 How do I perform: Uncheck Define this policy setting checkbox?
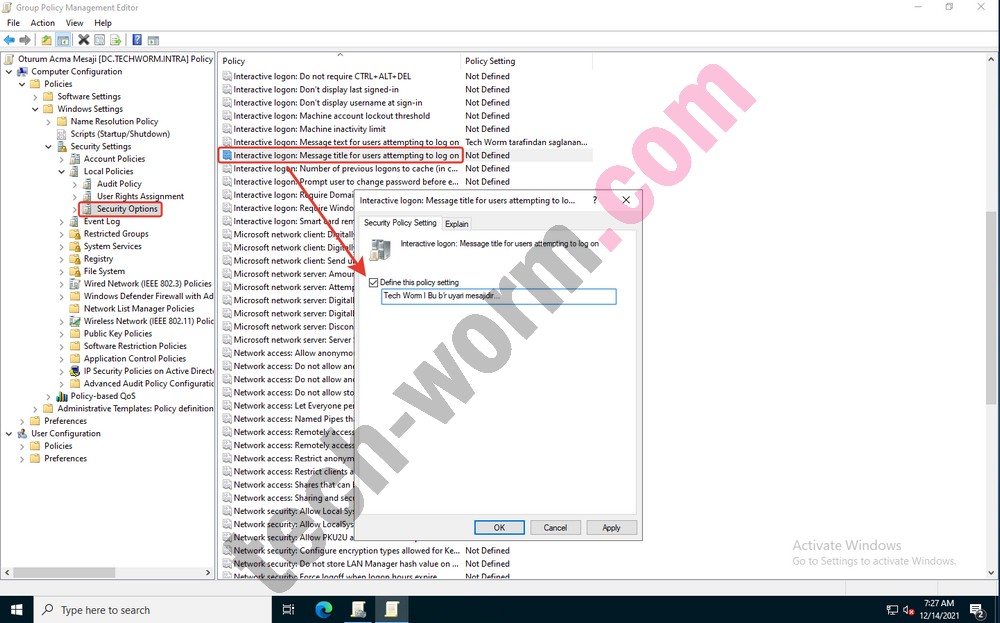[x=374, y=283]
